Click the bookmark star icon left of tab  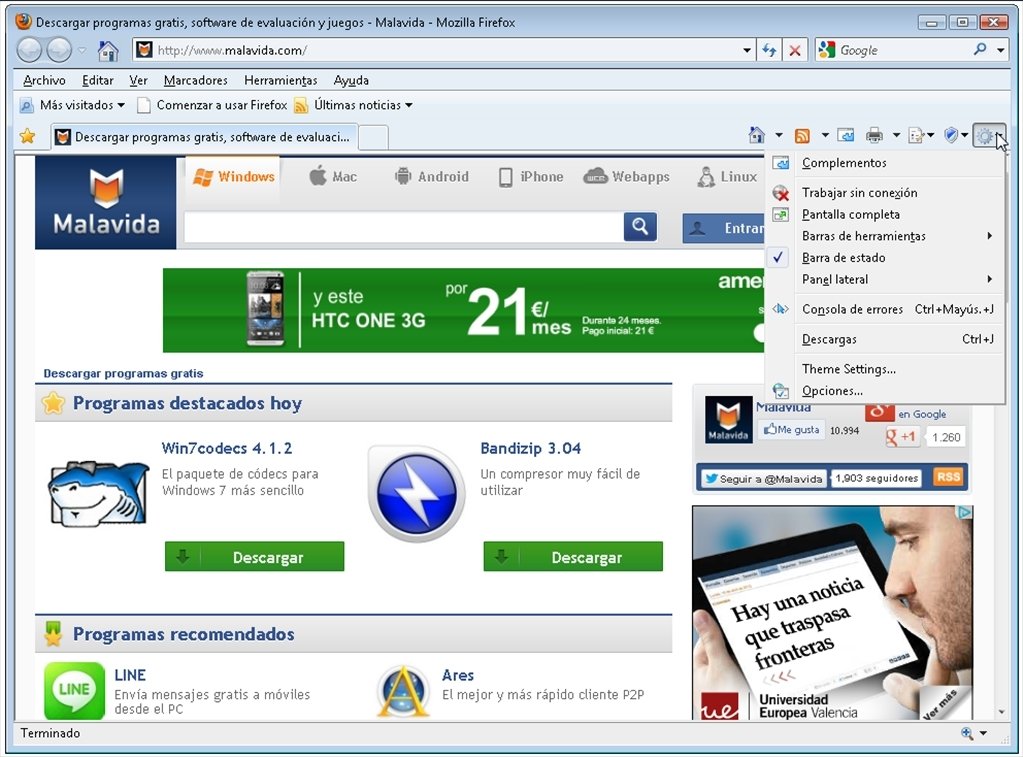click(x=27, y=136)
